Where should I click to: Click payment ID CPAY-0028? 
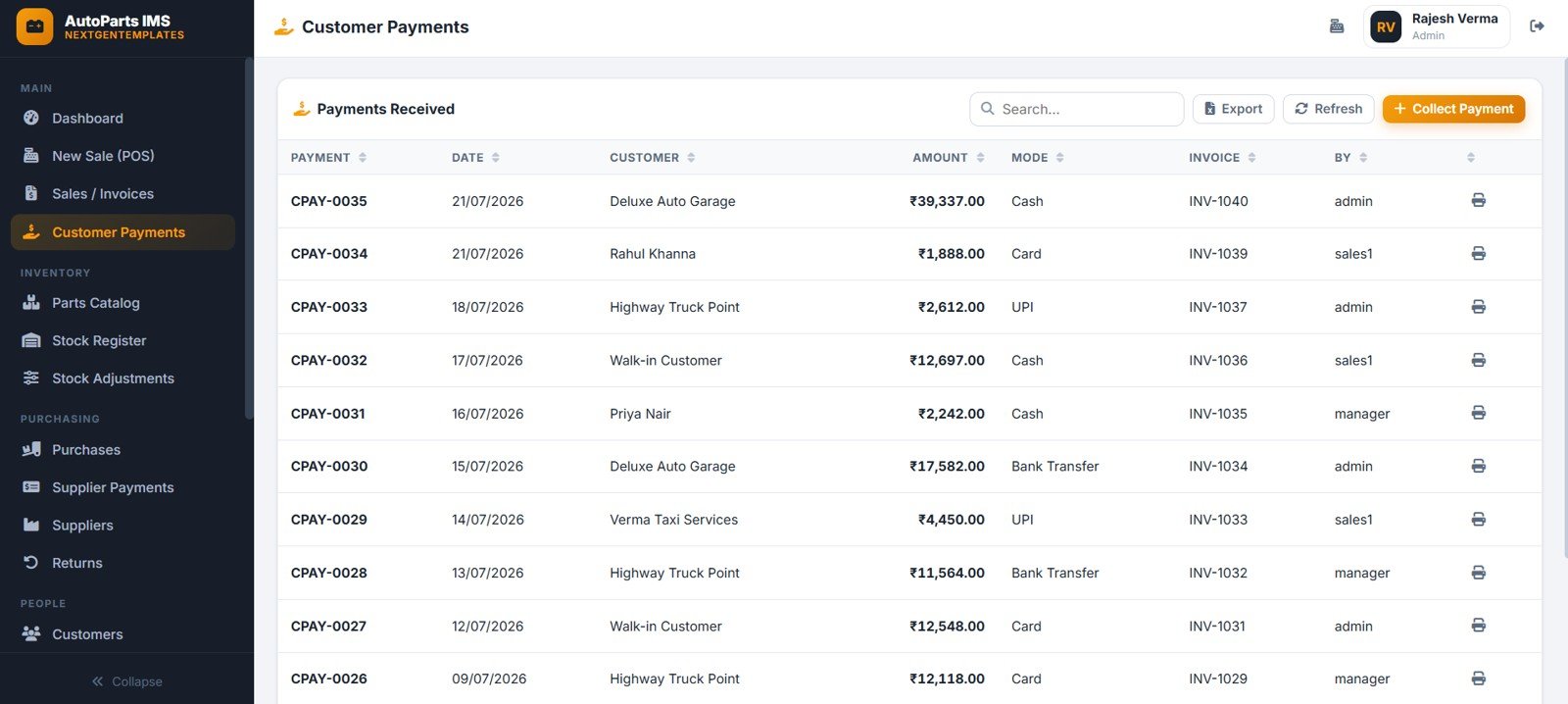tap(329, 573)
